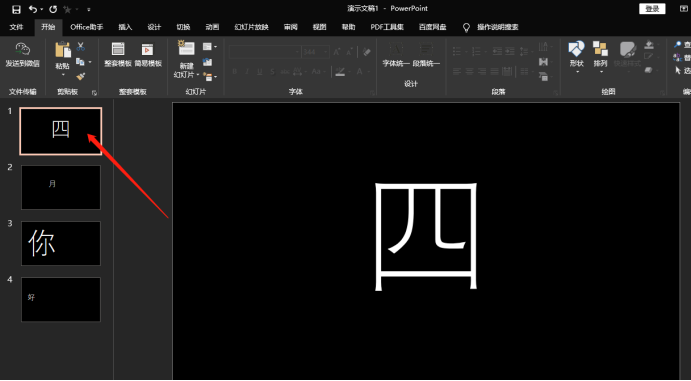Click the 形状 shapes icon
Viewport: 691px width, 381px height.
coord(576,48)
